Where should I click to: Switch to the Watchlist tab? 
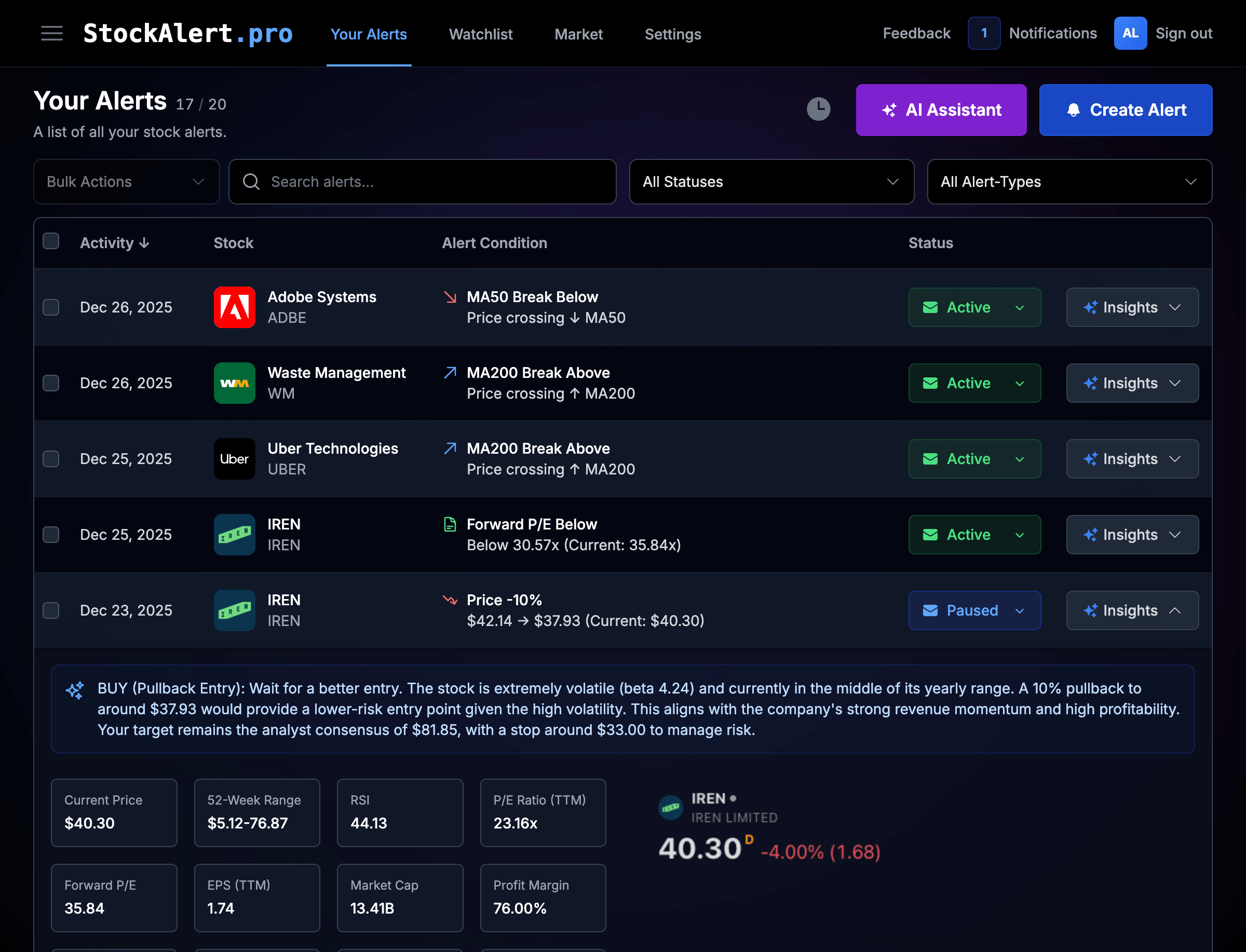(481, 35)
